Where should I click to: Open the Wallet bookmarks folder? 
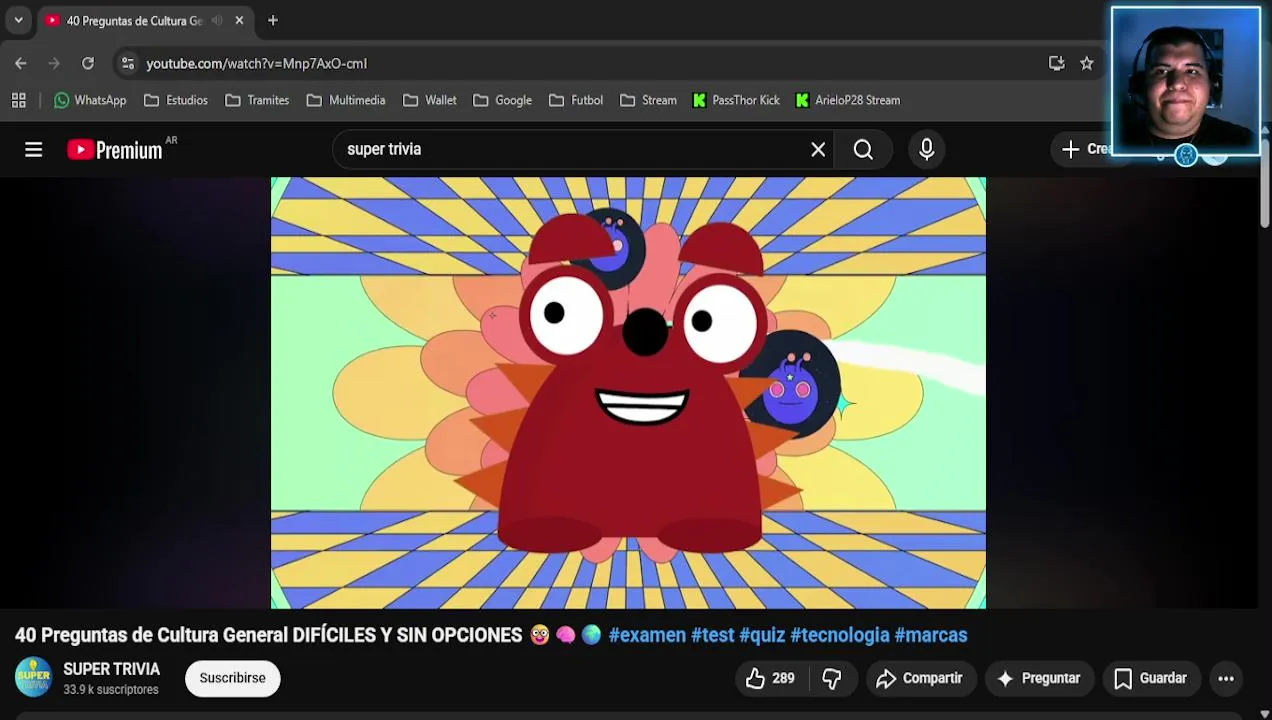(430, 100)
